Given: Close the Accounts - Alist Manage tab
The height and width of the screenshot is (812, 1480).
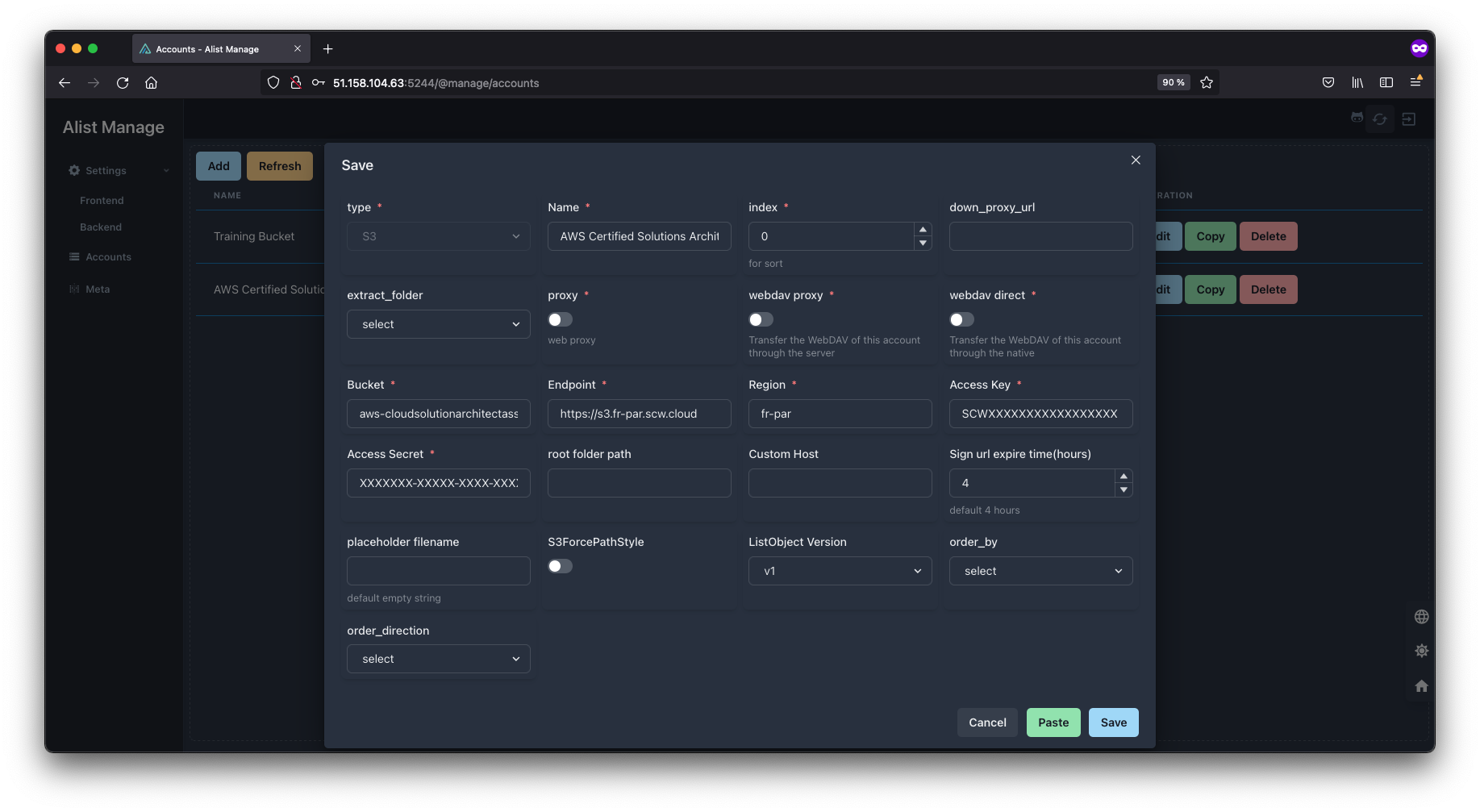Looking at the screenshot, I should pyautogui.click(x=298, y=48).
